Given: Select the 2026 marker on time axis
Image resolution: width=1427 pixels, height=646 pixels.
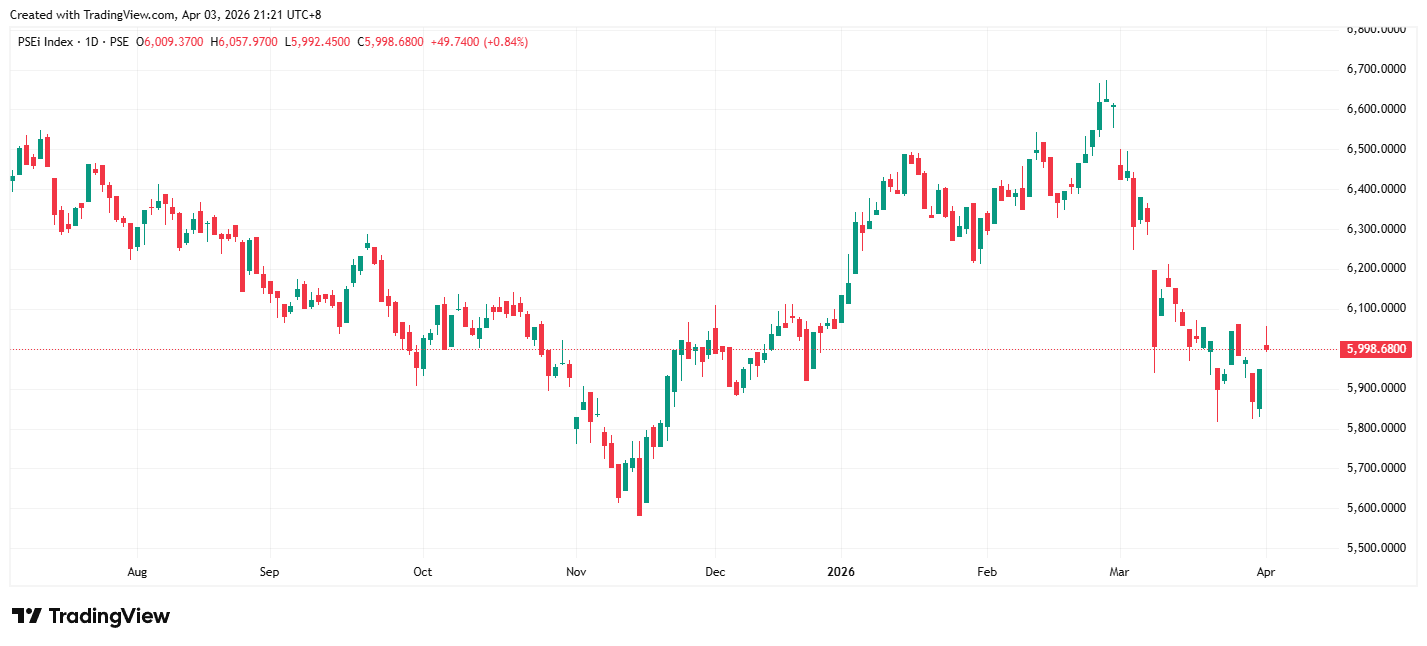Looking at the screenshot, I should click(841, 573).
